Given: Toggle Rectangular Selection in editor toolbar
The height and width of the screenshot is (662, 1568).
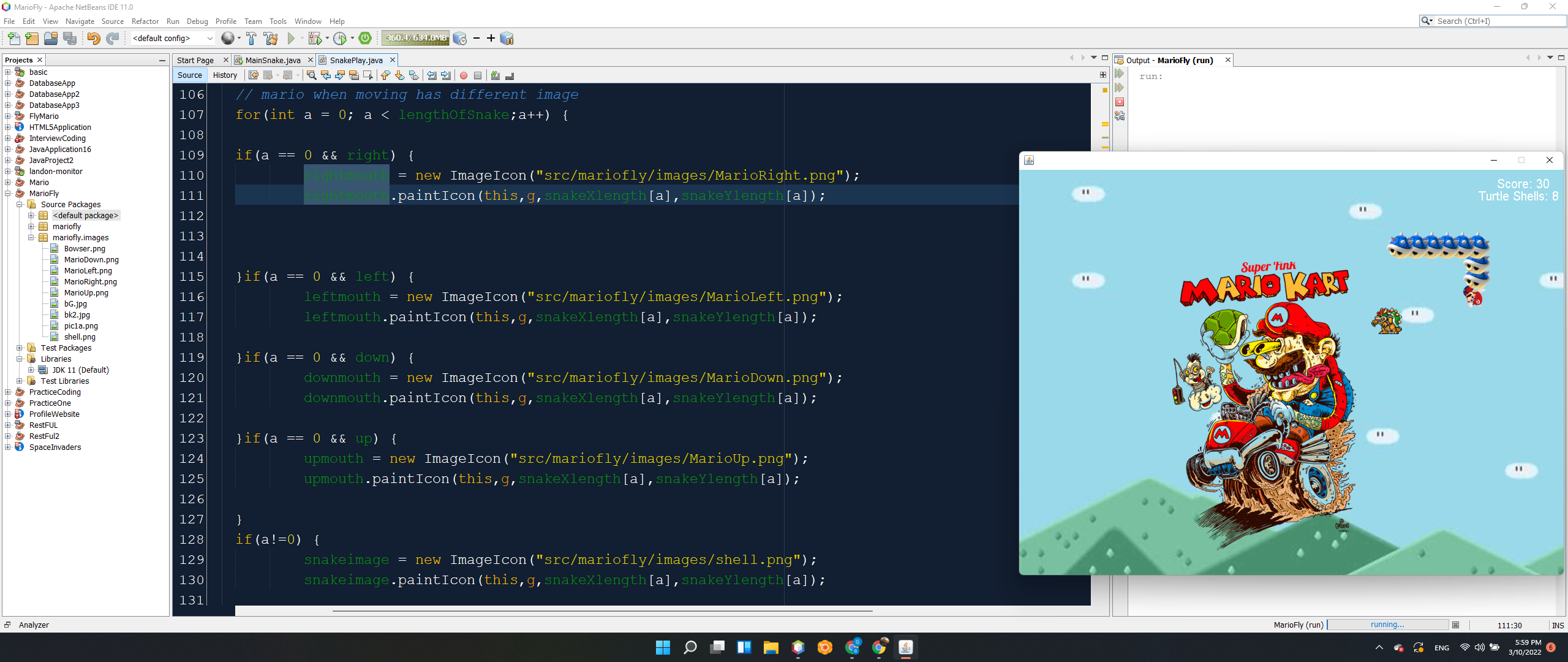Looking at the screenshot, I should coord(367,75).
